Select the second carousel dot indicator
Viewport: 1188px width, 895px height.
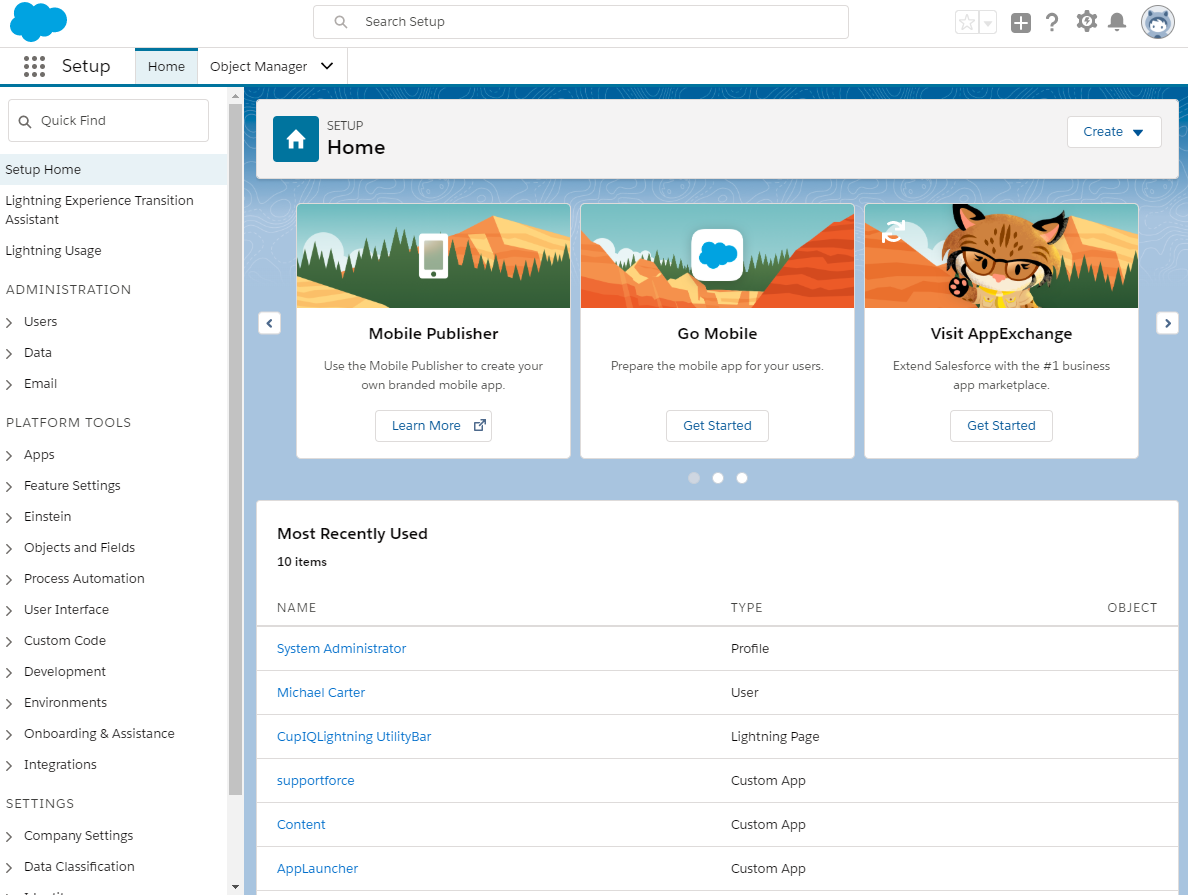pos(717,477)
